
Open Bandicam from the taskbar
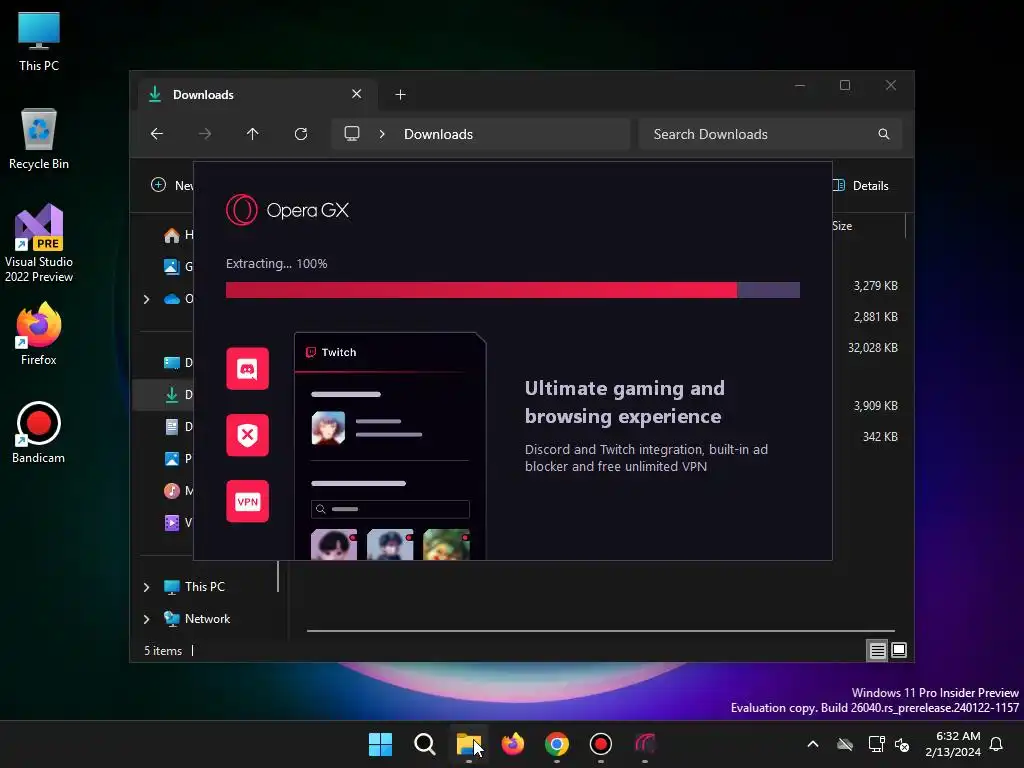601,744
